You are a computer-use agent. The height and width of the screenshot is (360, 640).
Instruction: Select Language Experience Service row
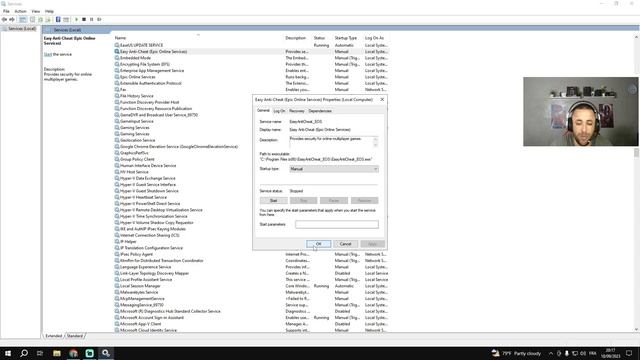coord(251,267)
